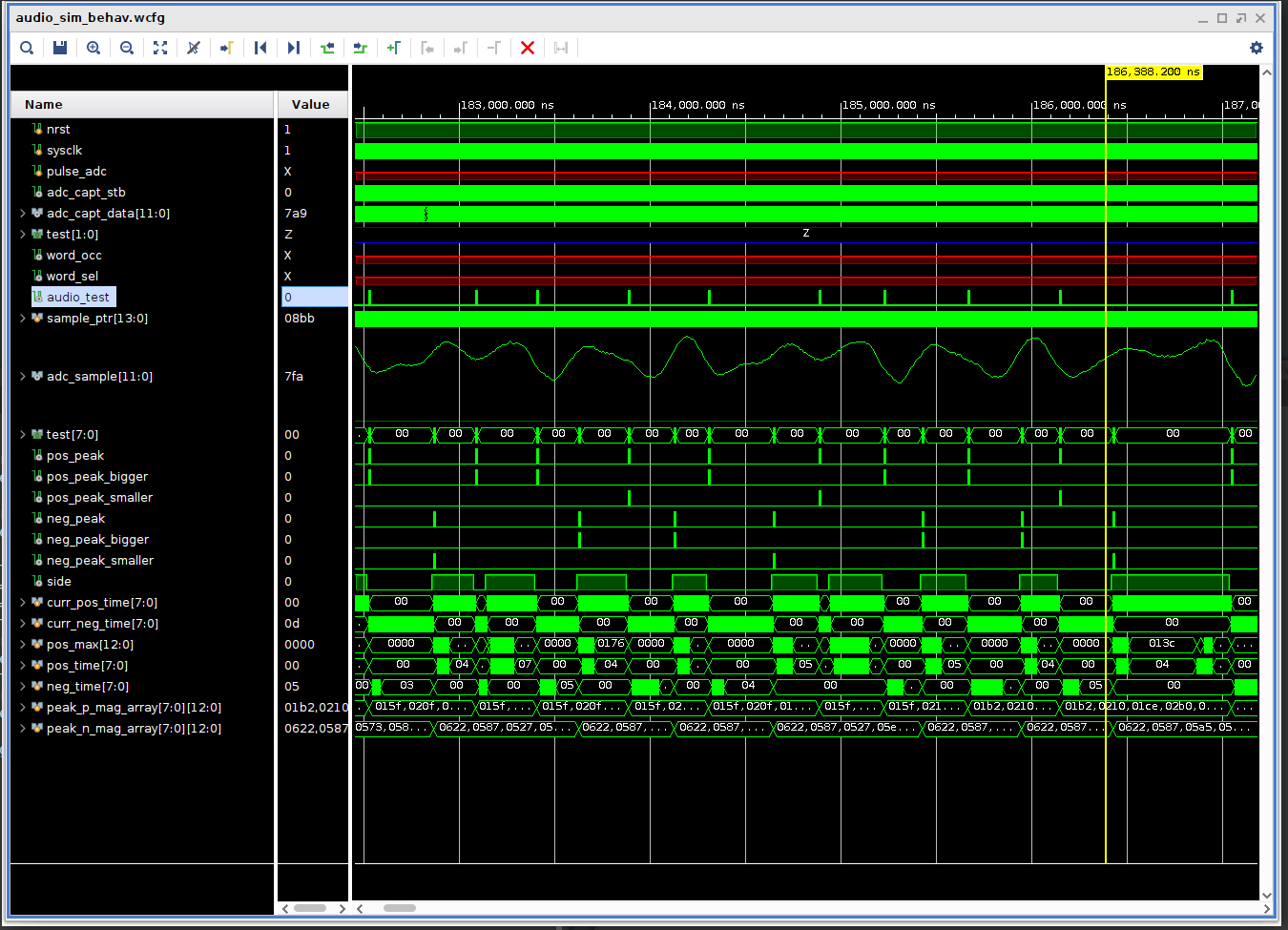The image size is (1288, 930).
Task: Zoom to full view of simulation
Action: (x=159, y=48)
